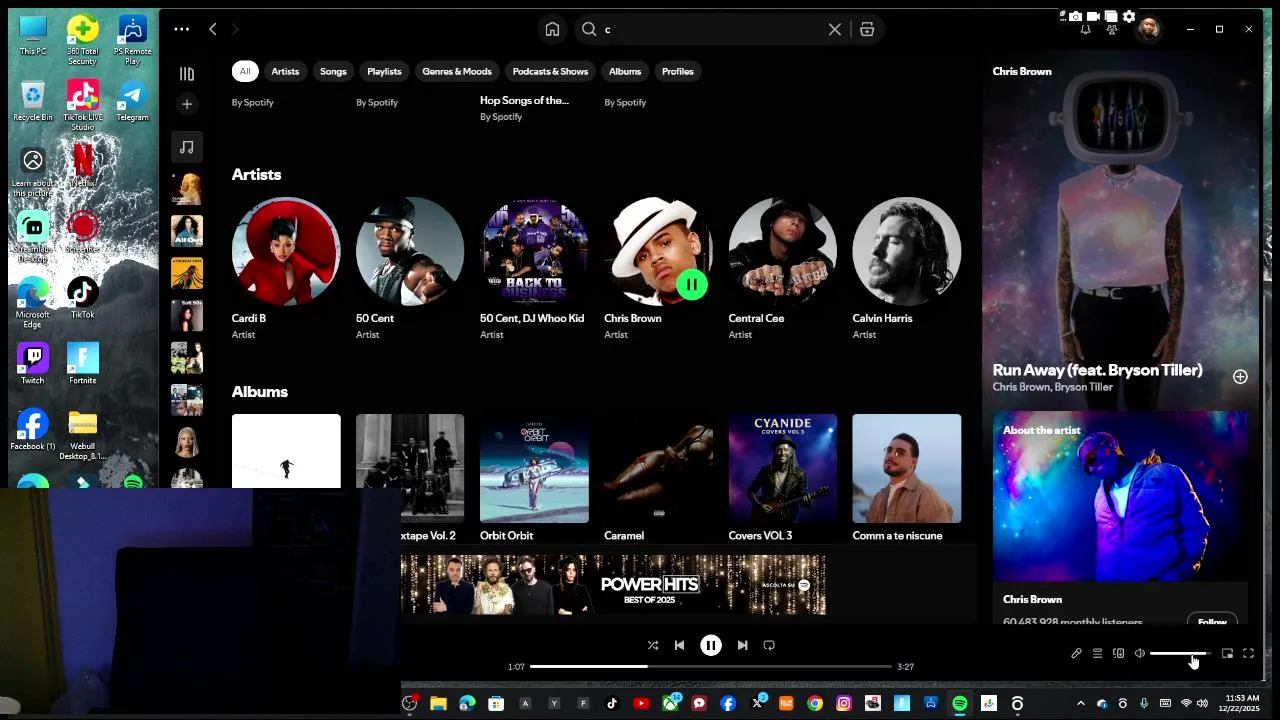
Task: Toggle the lyrics microphone icon
Action: click(x=1076, y=654)
